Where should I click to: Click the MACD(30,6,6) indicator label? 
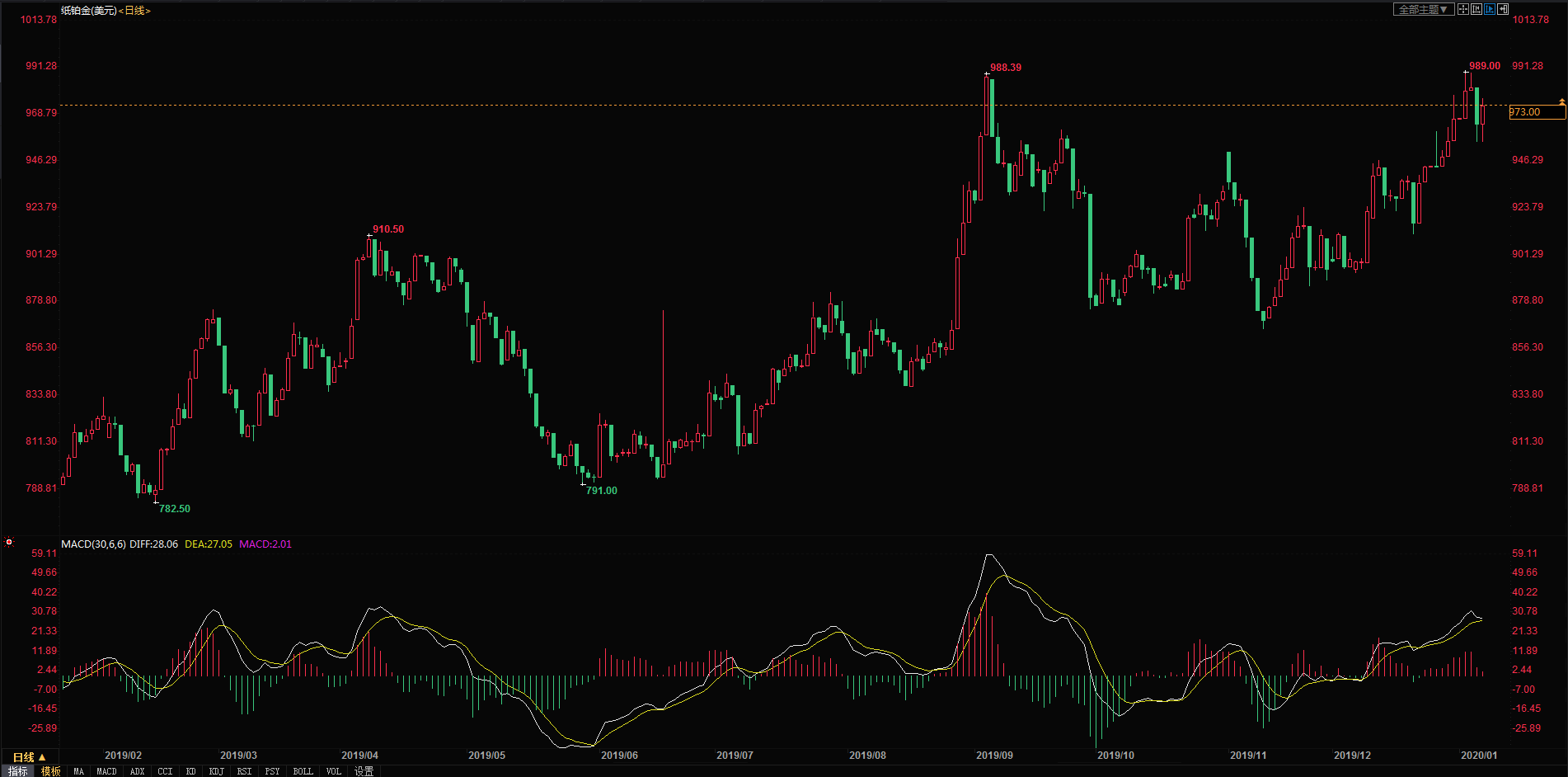[93, 544]
